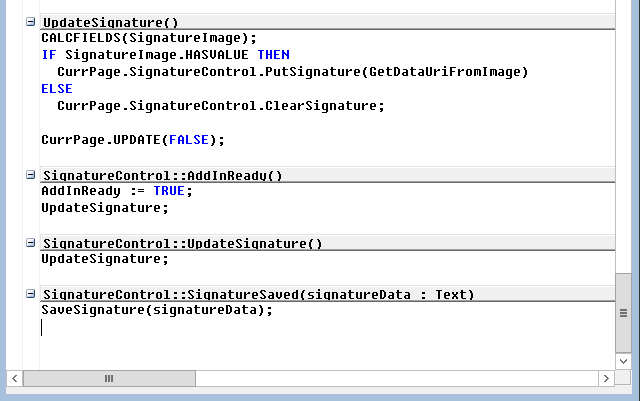The width and height of the screenshot is (640, 401).
Task: Click the horizontal scrollbar right arrow
Action: pos(606,378)
